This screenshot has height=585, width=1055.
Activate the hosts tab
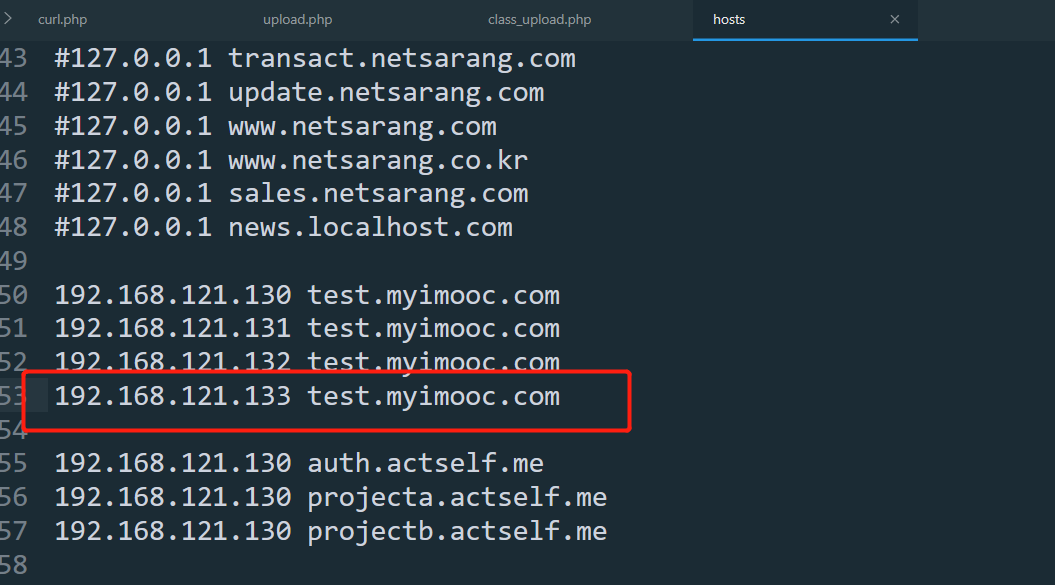coord(729,19)
